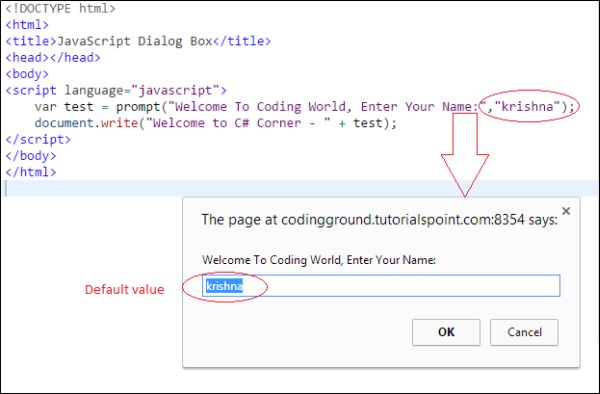Place cursor on the <!DOCTYPE html> line
This screenshot has width=600, height=394.
(x=60, y=8)
